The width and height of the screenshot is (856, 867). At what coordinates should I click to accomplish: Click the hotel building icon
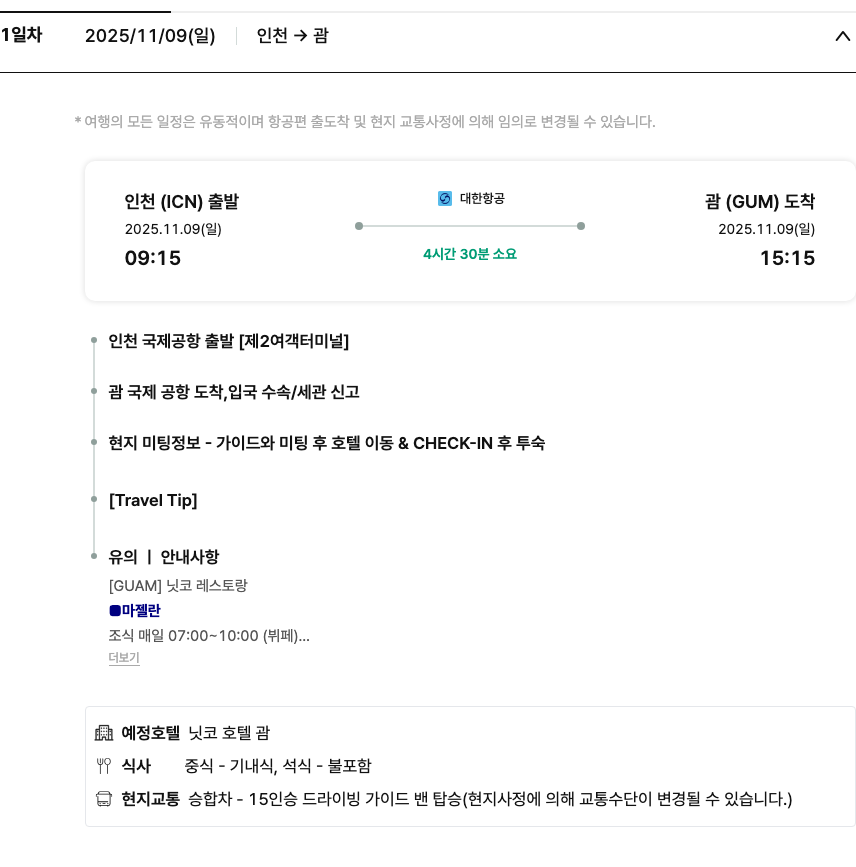[x=104, y=733]
